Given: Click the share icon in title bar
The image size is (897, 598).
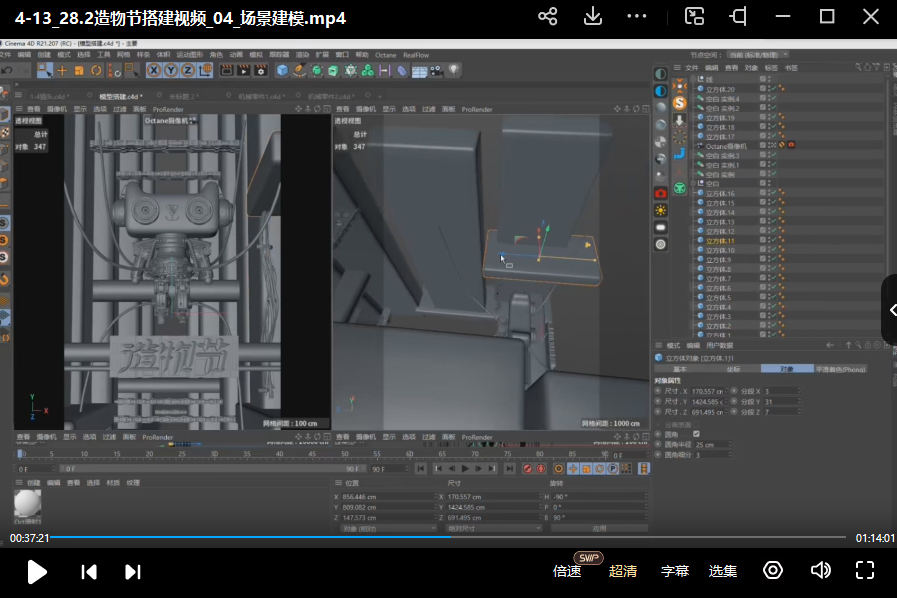Looking at the screenshot, I should pyautogui.click(x=547, y=16).
